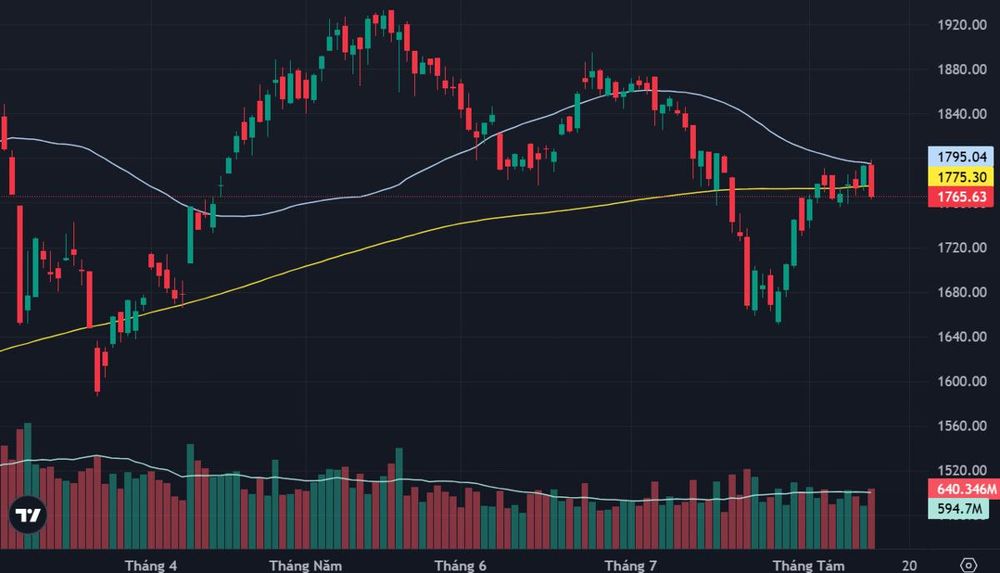
Task: Click the 1600.00 price scale label
Action: tap(962, 381)
